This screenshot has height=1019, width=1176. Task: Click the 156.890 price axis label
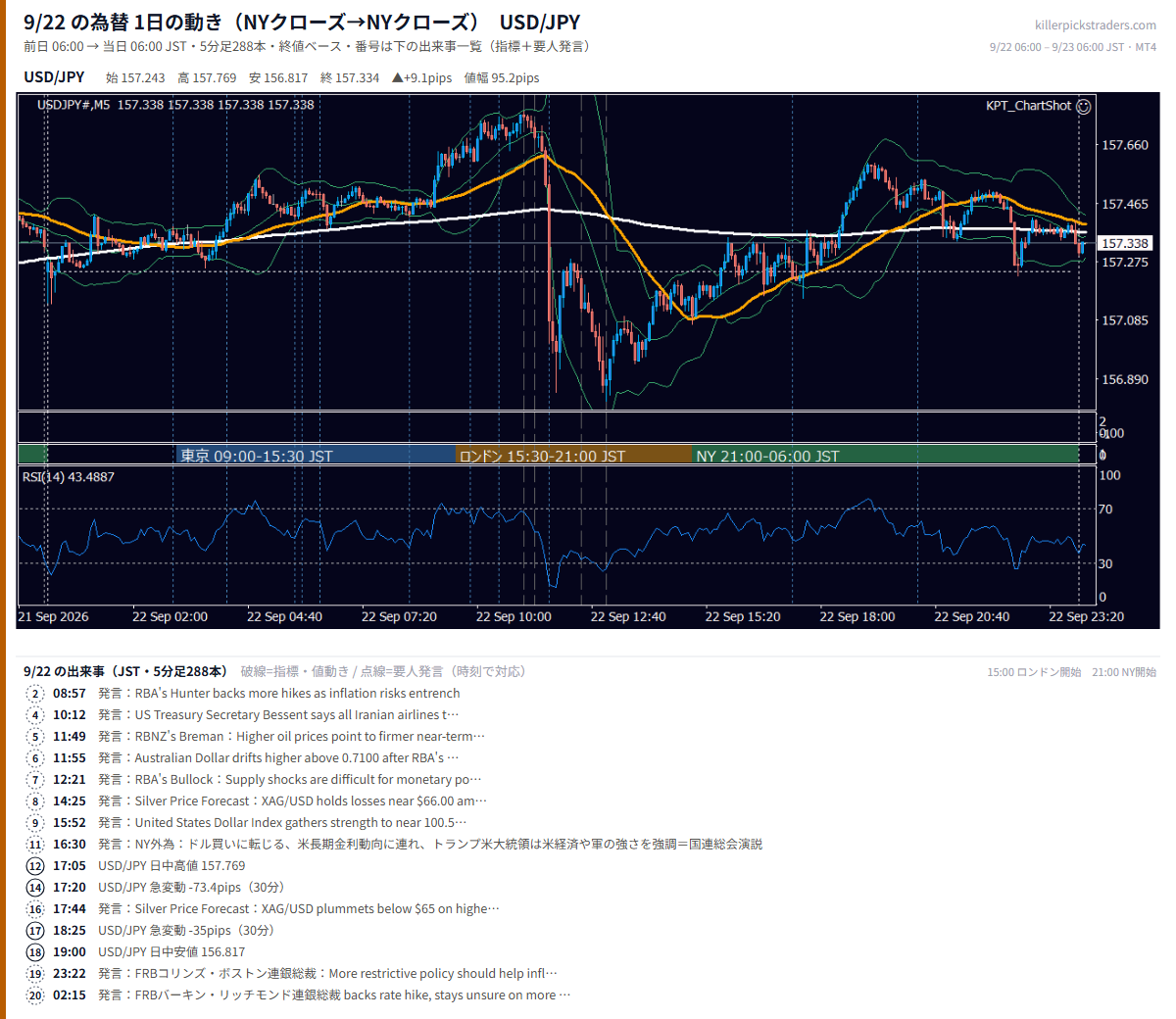click(x=1125, y=379)
